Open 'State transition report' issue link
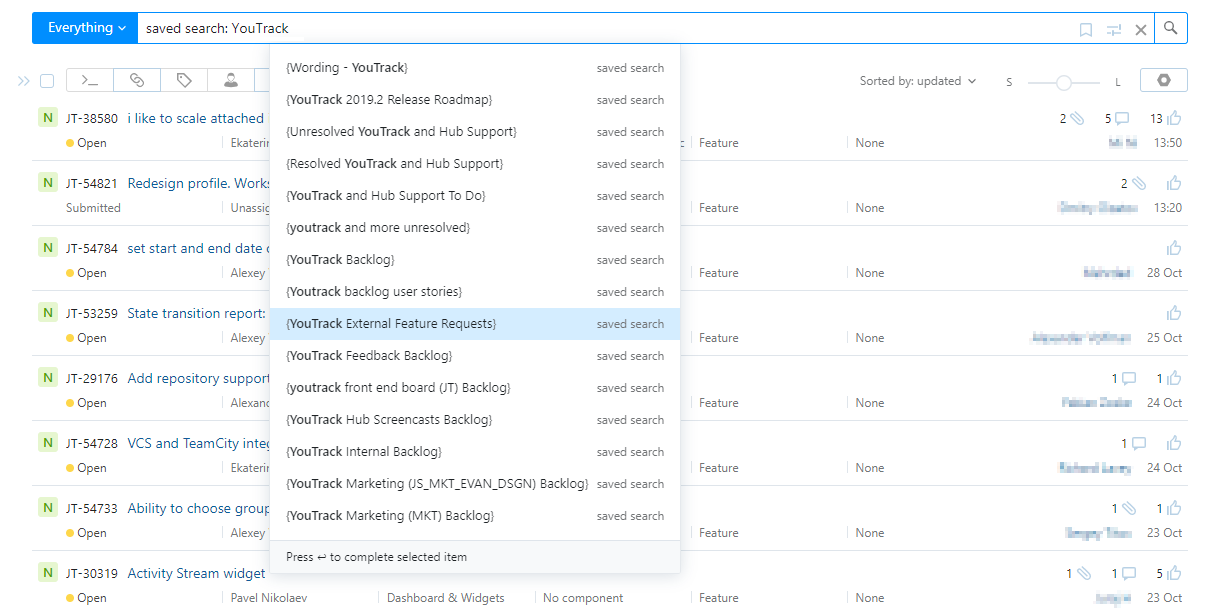The width and height of the screenshot is (1218, 613). (x=197, y=313)
